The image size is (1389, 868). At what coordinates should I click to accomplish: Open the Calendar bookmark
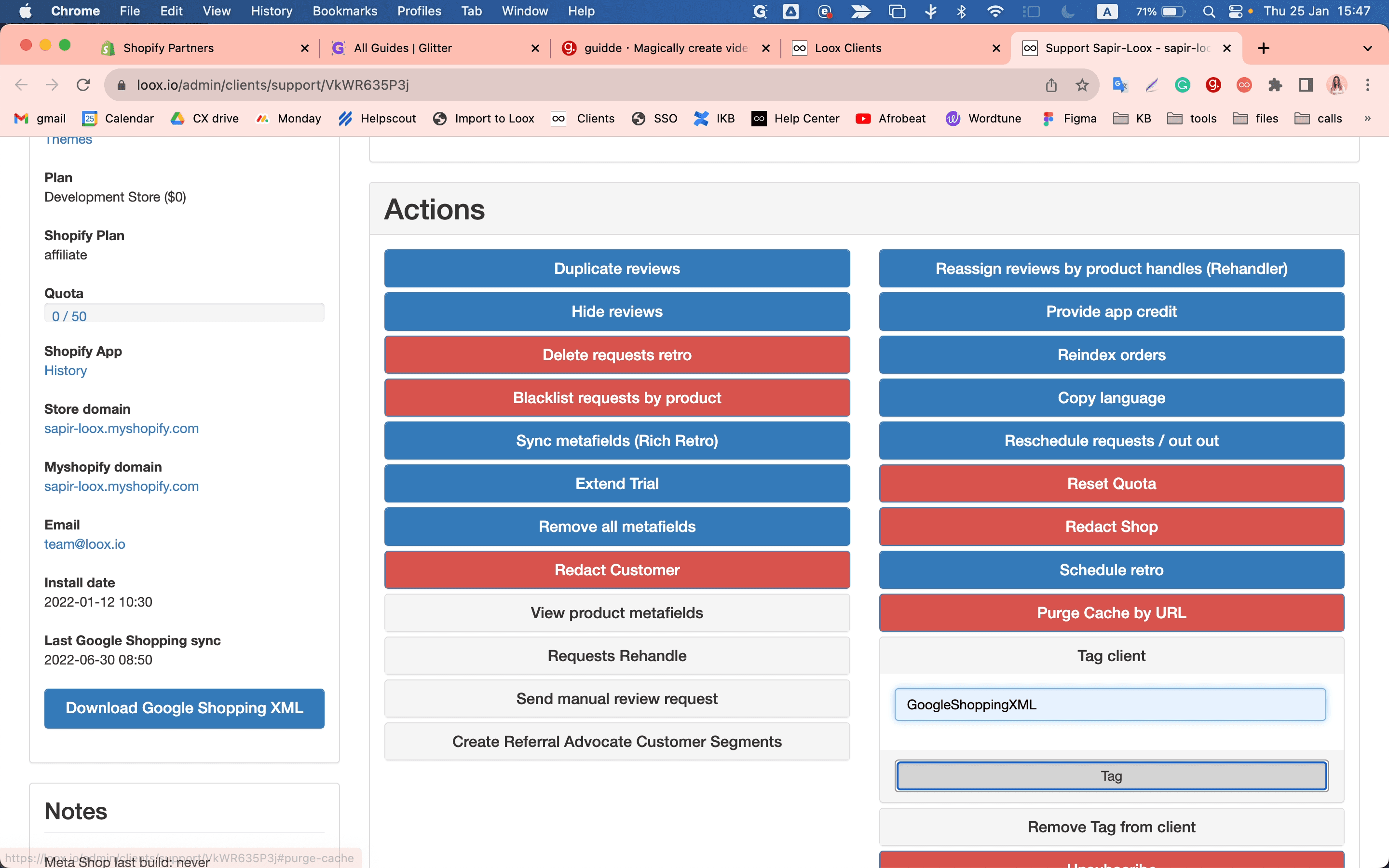118,118
